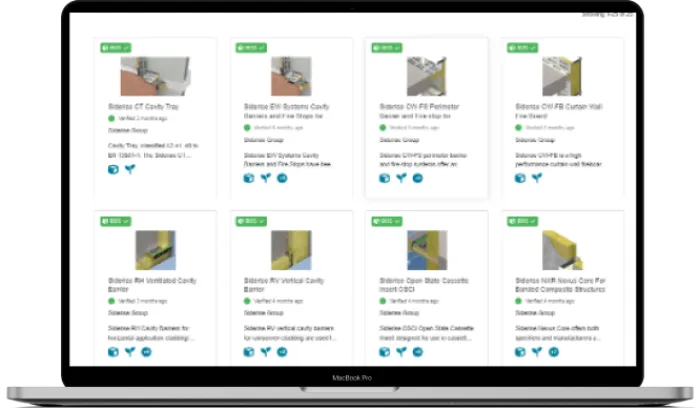Click the EW Systems Cavity Barriers thumbnail image
The image size is (700, 409).
tap(291, 76)
